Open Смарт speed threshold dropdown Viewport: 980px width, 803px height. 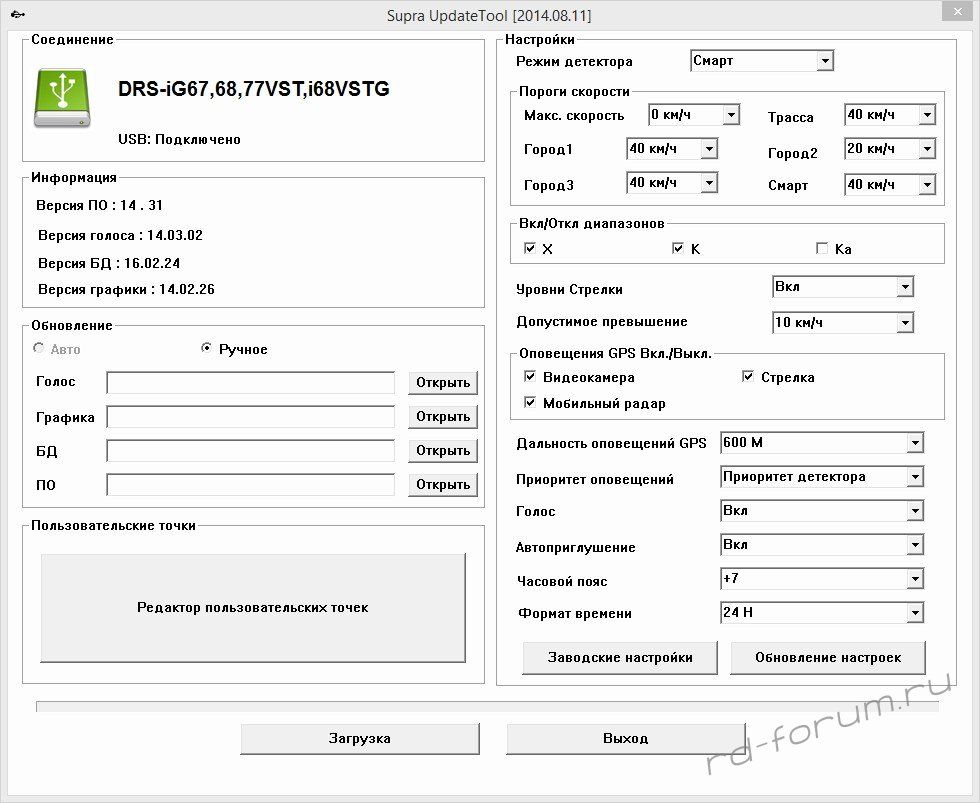pos(889,184)
